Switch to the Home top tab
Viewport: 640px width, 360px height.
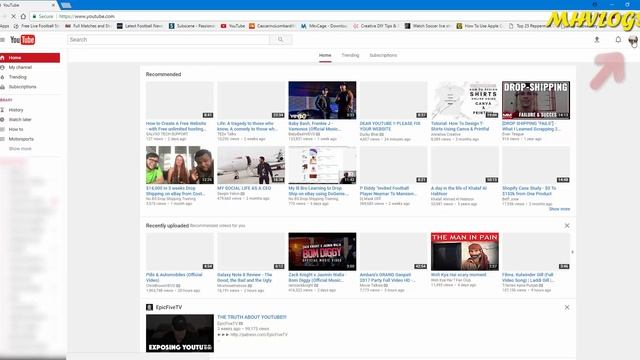tap(325, 55)
